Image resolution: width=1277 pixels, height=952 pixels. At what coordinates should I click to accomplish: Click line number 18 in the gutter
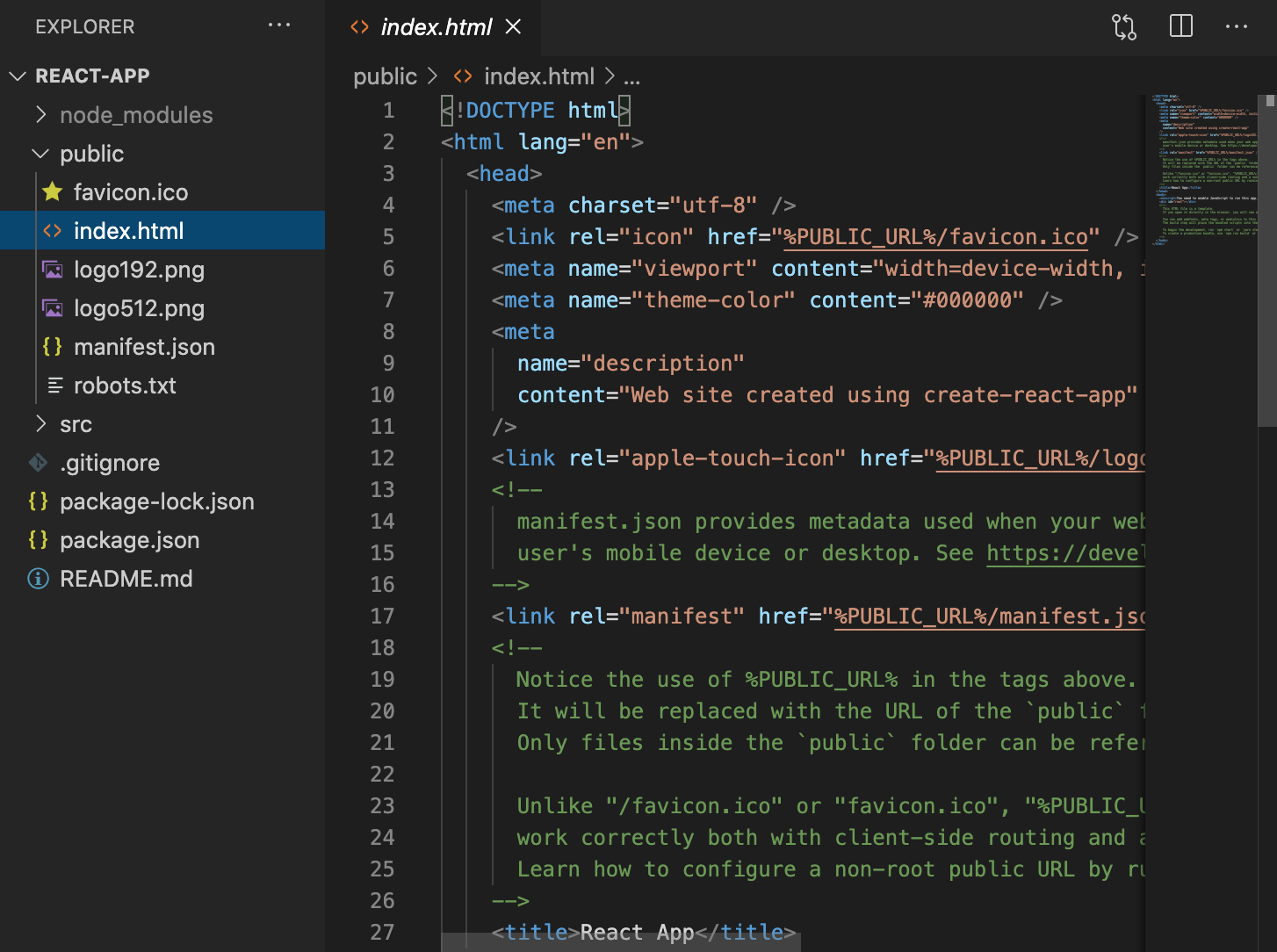click(382, 648)
